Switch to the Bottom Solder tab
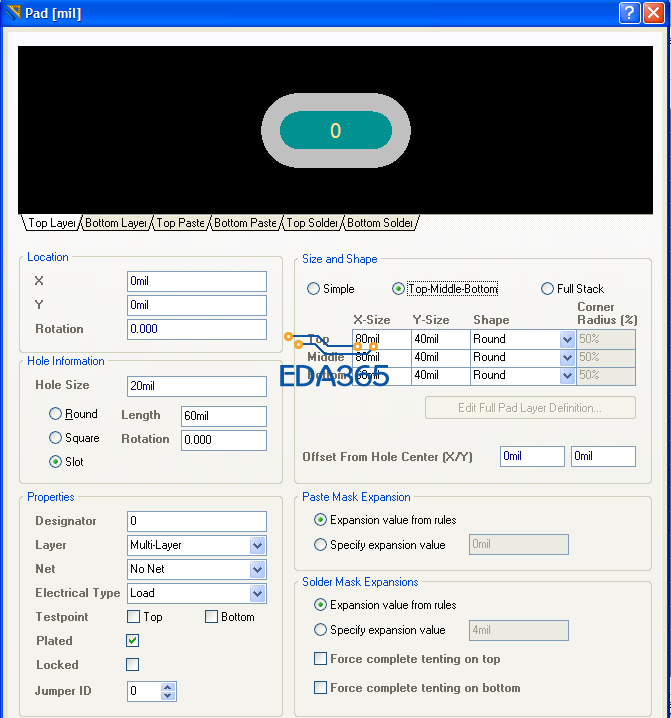This screenshot has width=671, height=718. tap(380, 223)
